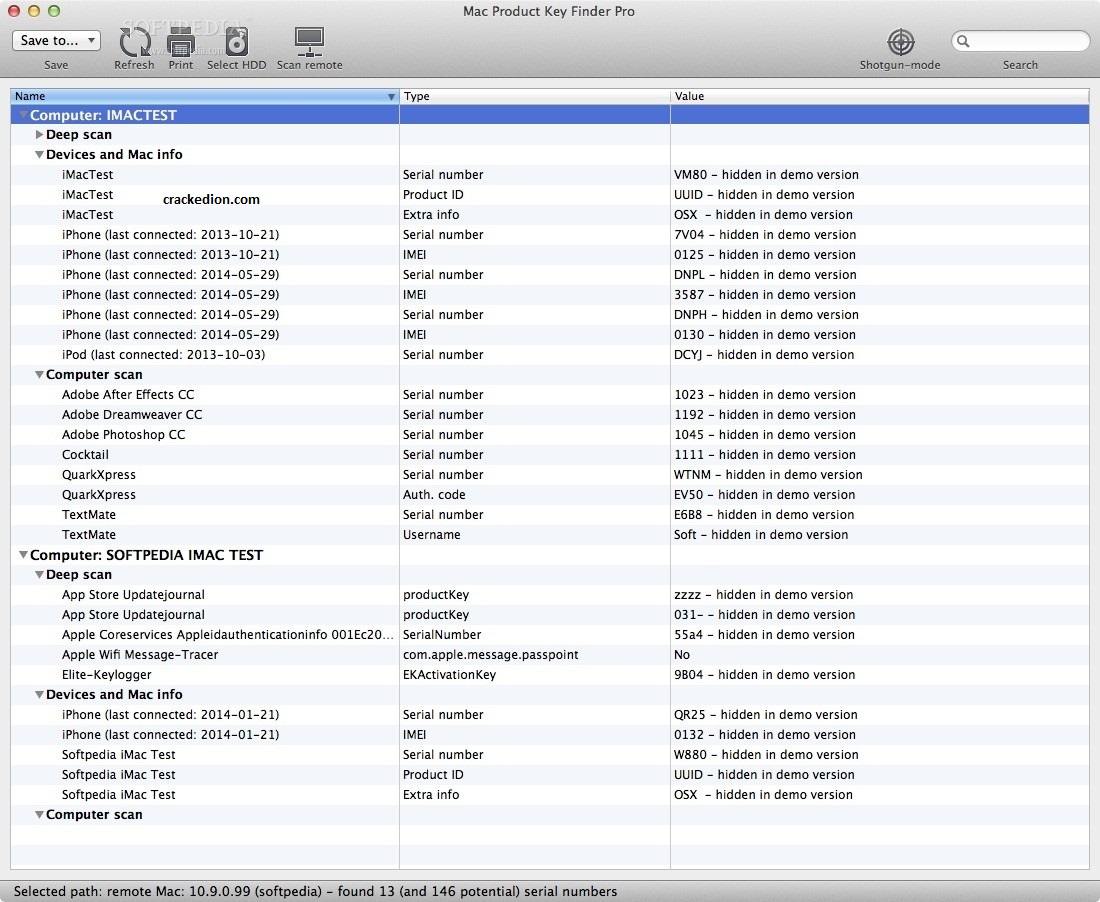Viewport: 1100px width, 902px height.
Task: Activate Shotgun-mode target icon
Action: [x=901, y=42]
